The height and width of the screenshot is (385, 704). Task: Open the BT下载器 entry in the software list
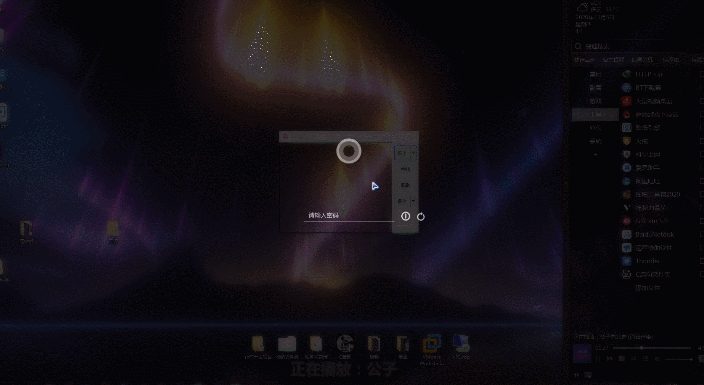tap(648, 88)
